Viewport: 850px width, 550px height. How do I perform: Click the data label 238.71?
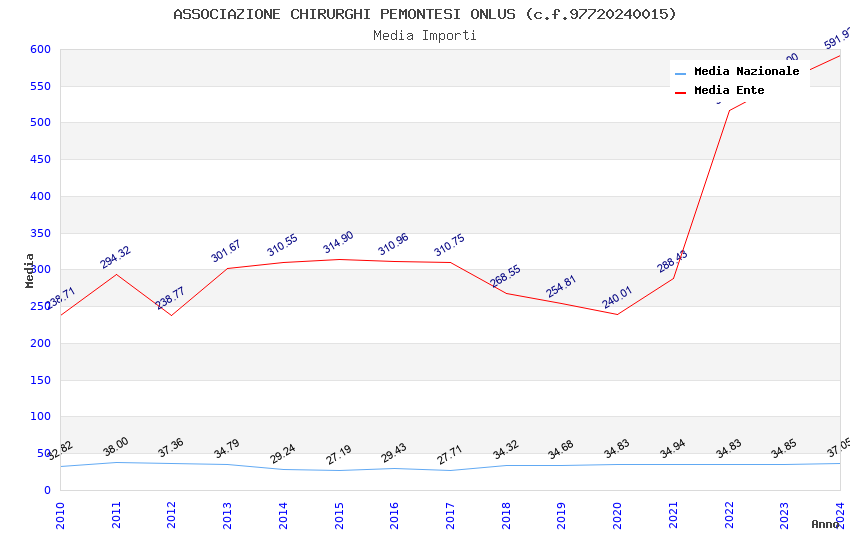point(61,298)
